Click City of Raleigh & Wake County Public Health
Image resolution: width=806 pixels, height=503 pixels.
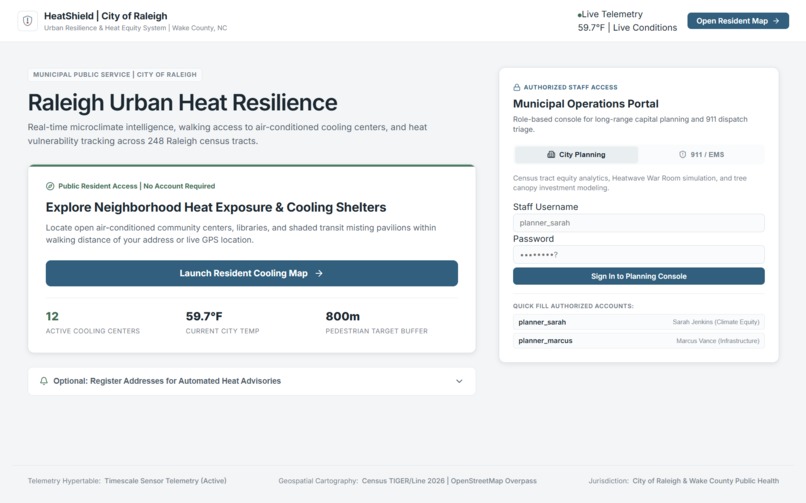click(x=705, y=481)
